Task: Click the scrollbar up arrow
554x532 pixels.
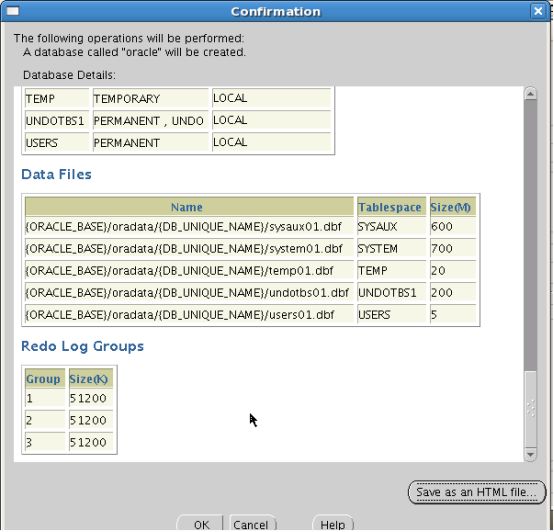Action: (x=530, y=94)
